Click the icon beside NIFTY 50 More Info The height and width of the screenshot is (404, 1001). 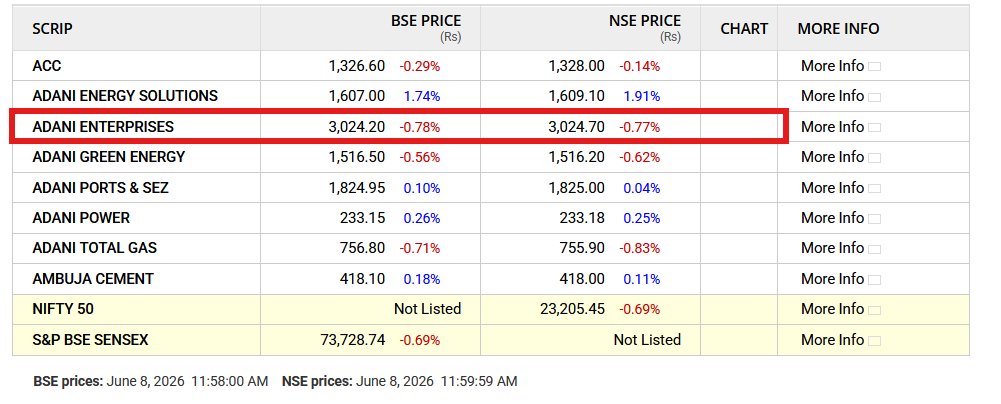click(874, 310)
